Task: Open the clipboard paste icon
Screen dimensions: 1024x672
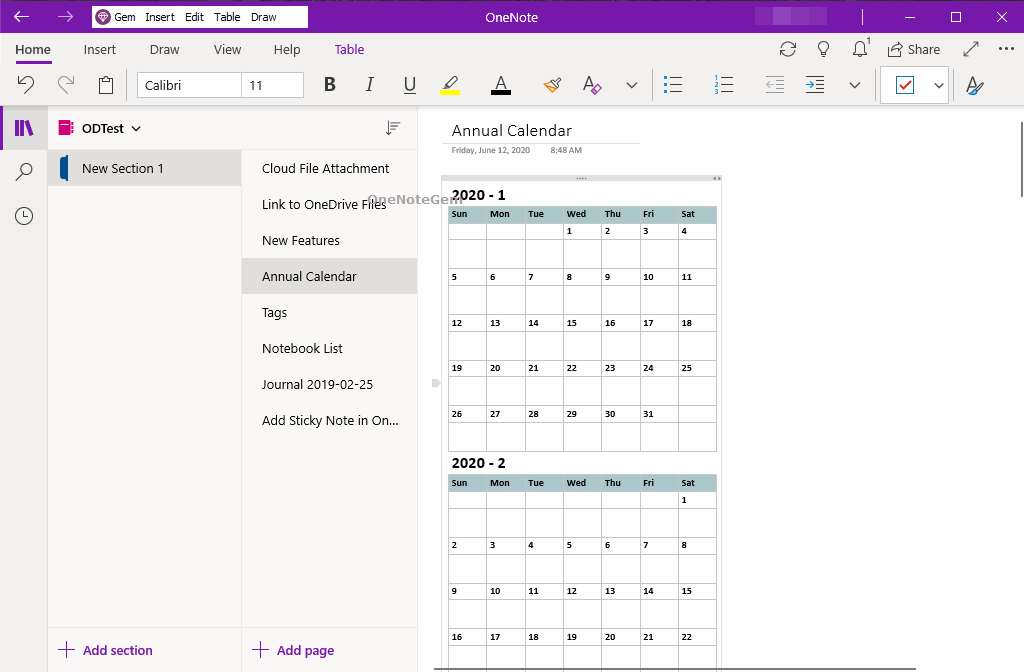Action: (x=106, y=85)
